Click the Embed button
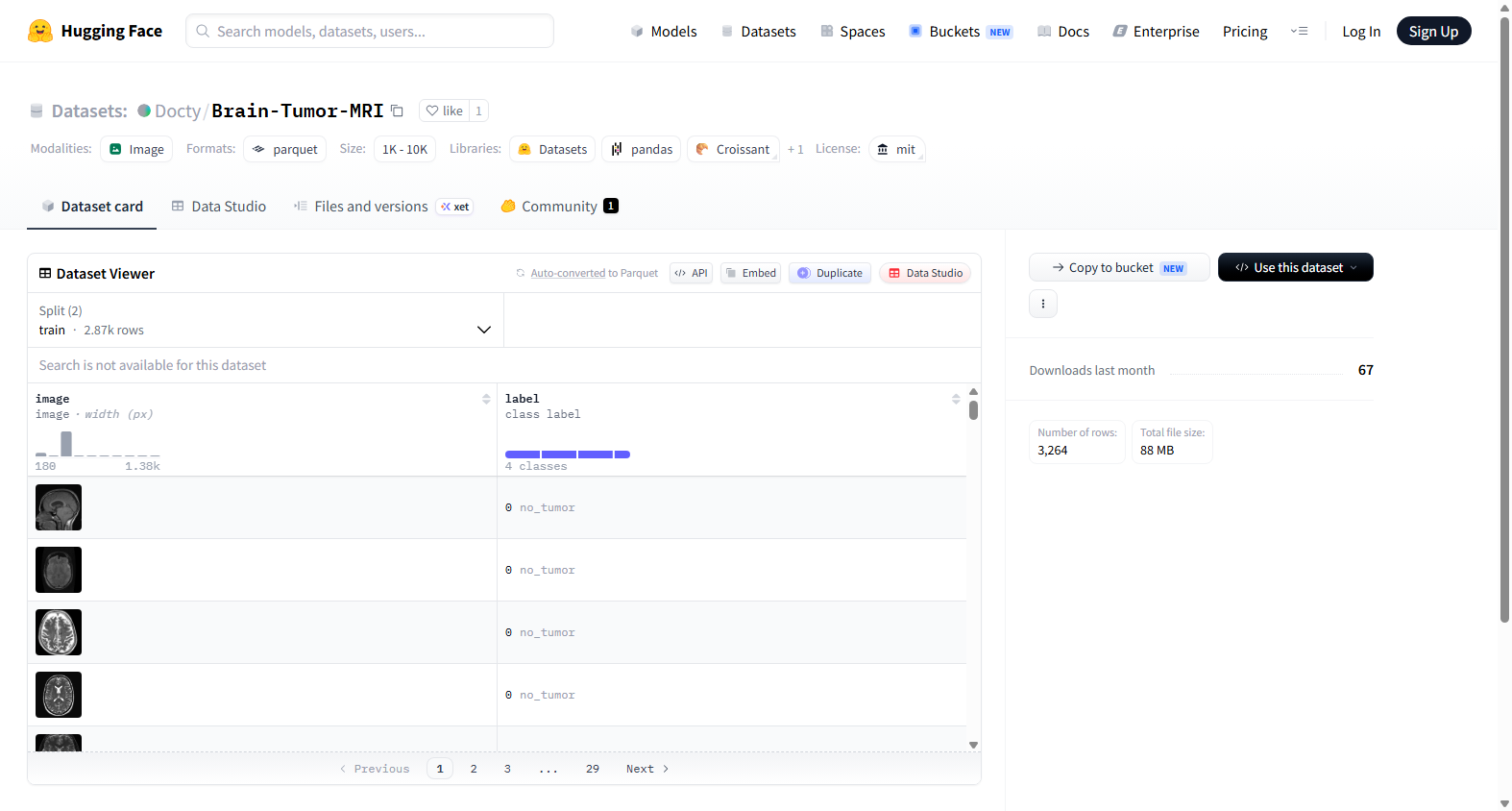The height and width of the screenshot is (811, 1512). coord(750,273)
